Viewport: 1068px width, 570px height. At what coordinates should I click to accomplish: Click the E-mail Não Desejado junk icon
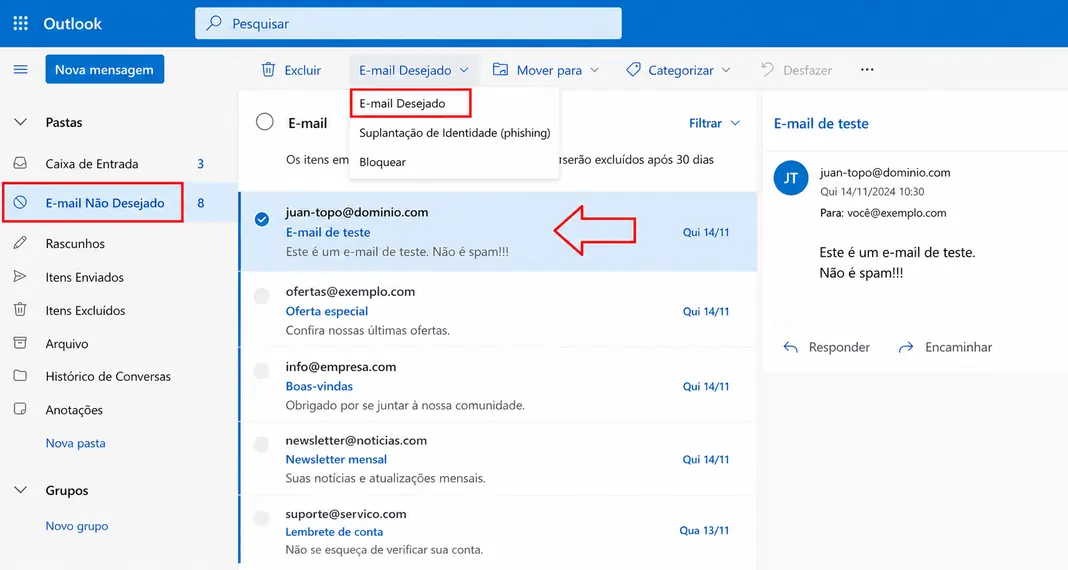pos(20,202)
